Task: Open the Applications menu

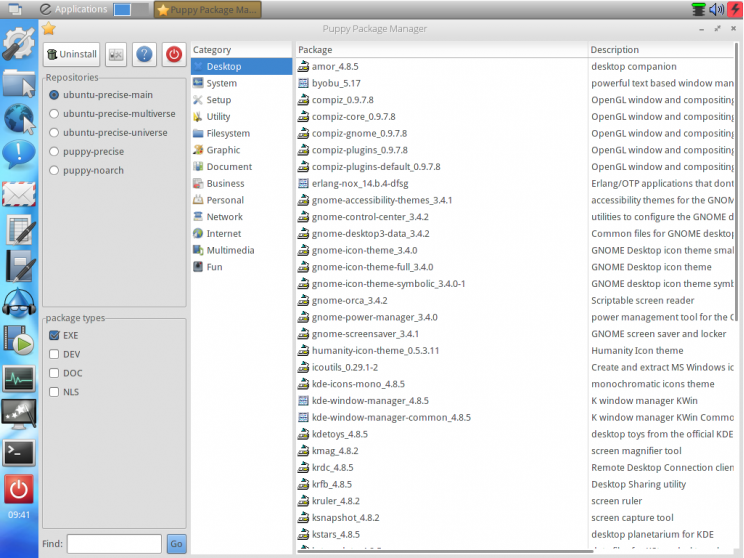Action: [74, 9]
